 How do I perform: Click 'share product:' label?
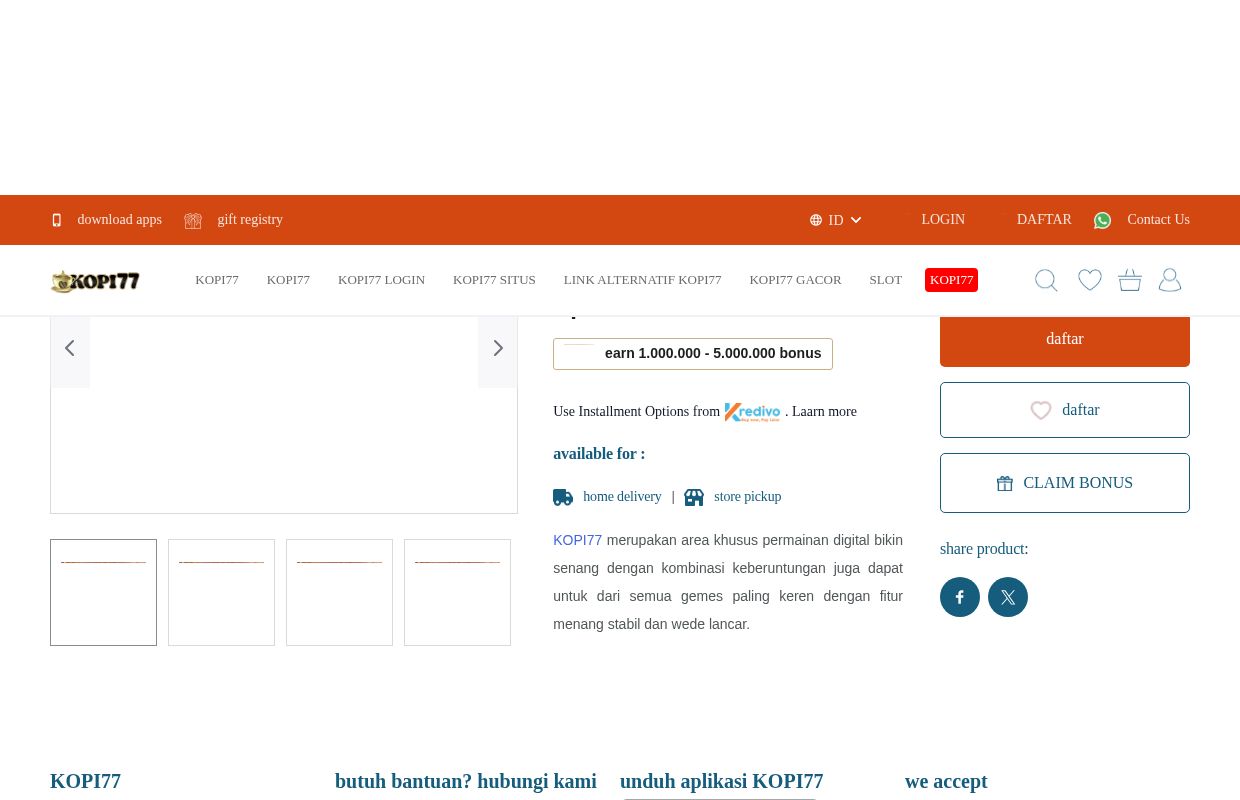[984, 549]
